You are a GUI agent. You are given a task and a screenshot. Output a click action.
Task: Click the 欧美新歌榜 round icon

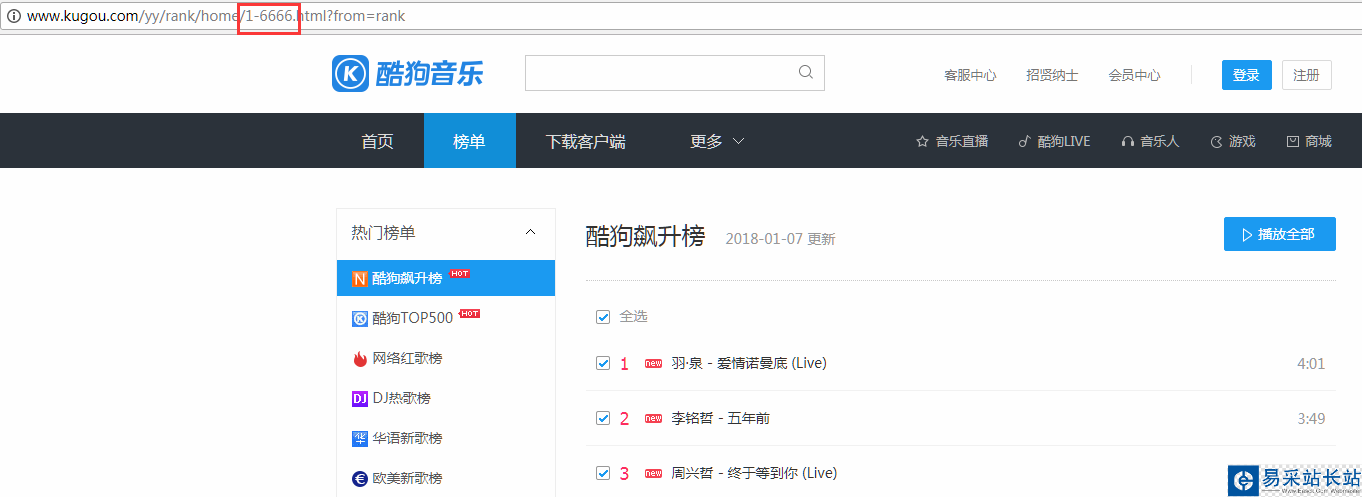[x=360, y=478]
